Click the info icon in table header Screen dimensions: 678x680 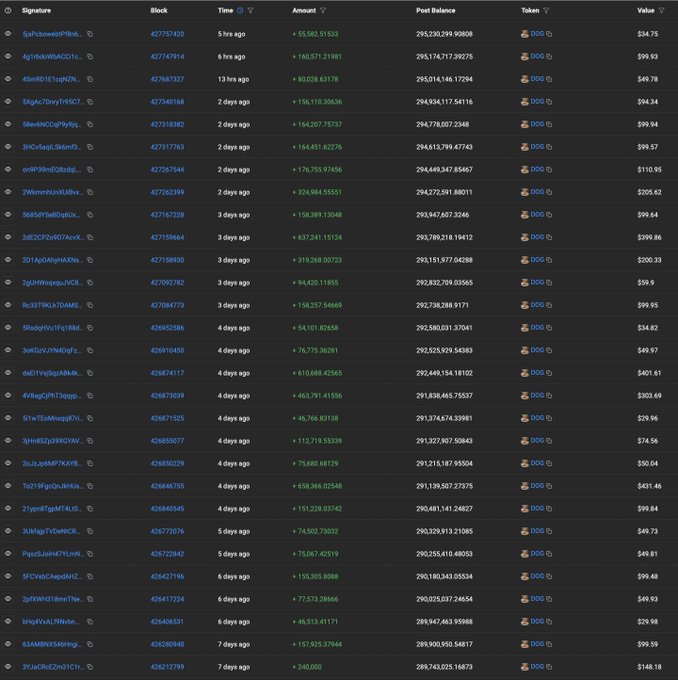[8, 10]
